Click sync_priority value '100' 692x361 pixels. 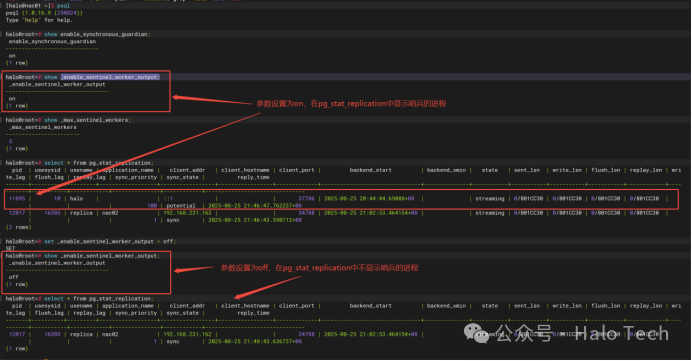pyautogui.click(x=152, y=206)
